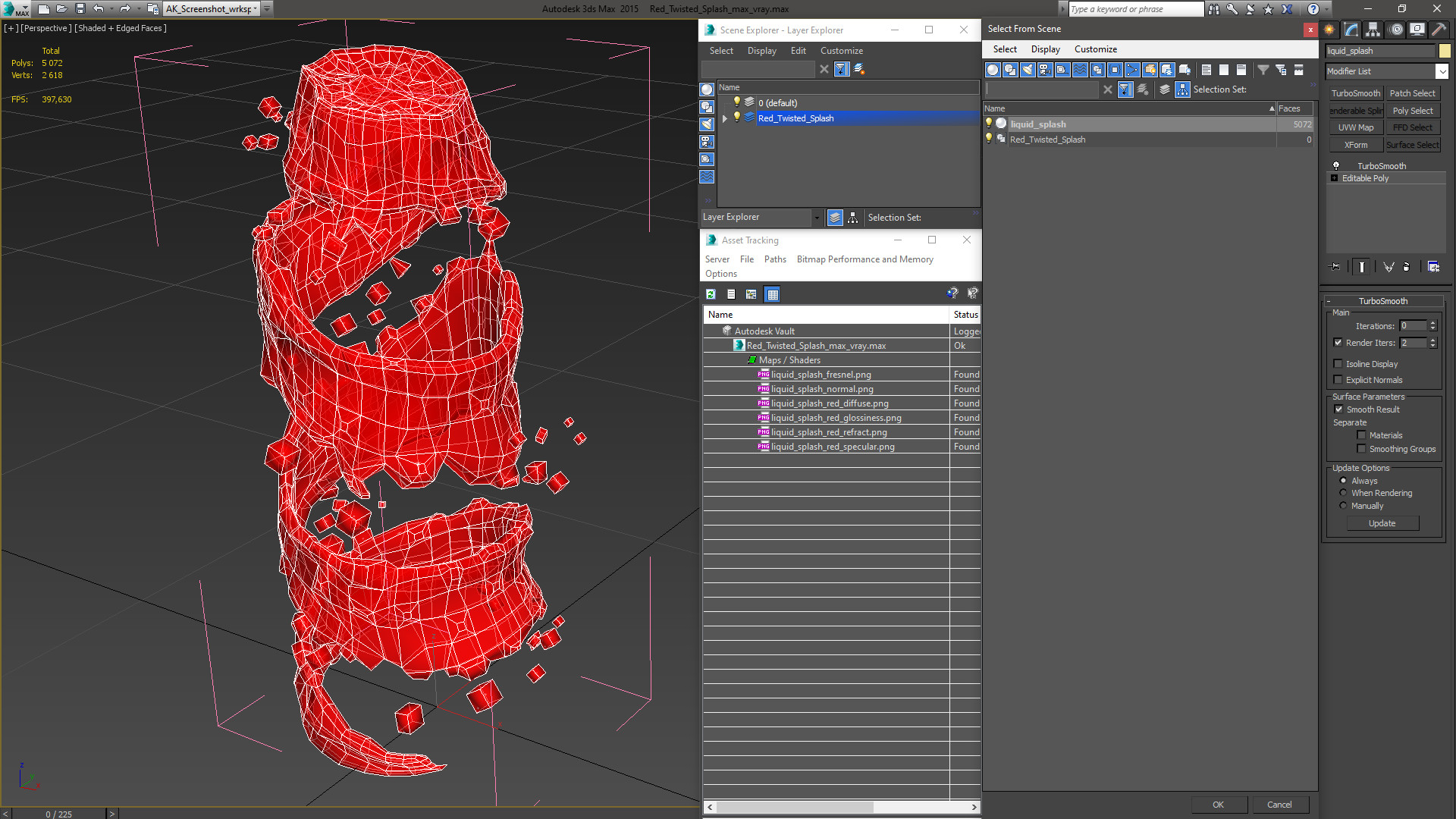Toggle Display Cameras filter in Select From Scene

point(1045,70)
